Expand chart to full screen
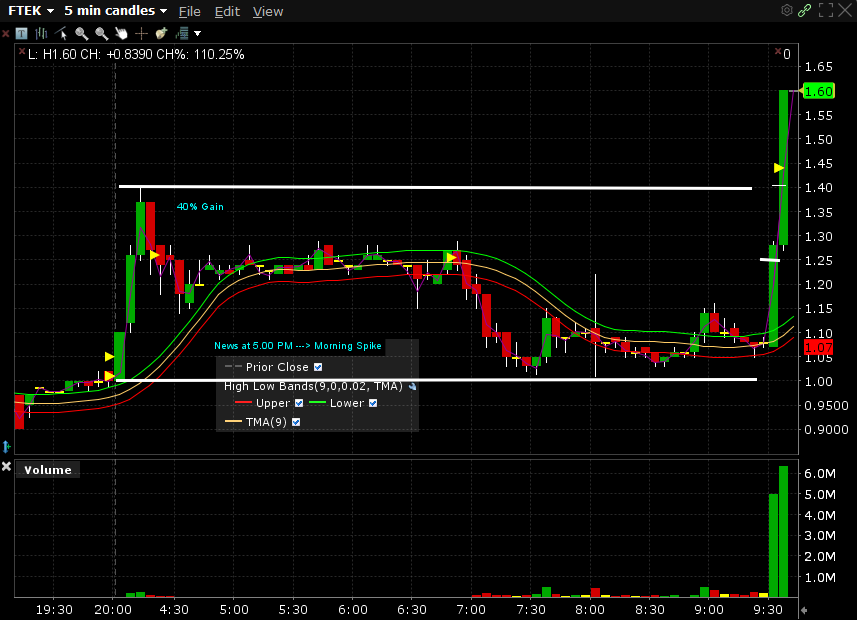 [826, 10]
